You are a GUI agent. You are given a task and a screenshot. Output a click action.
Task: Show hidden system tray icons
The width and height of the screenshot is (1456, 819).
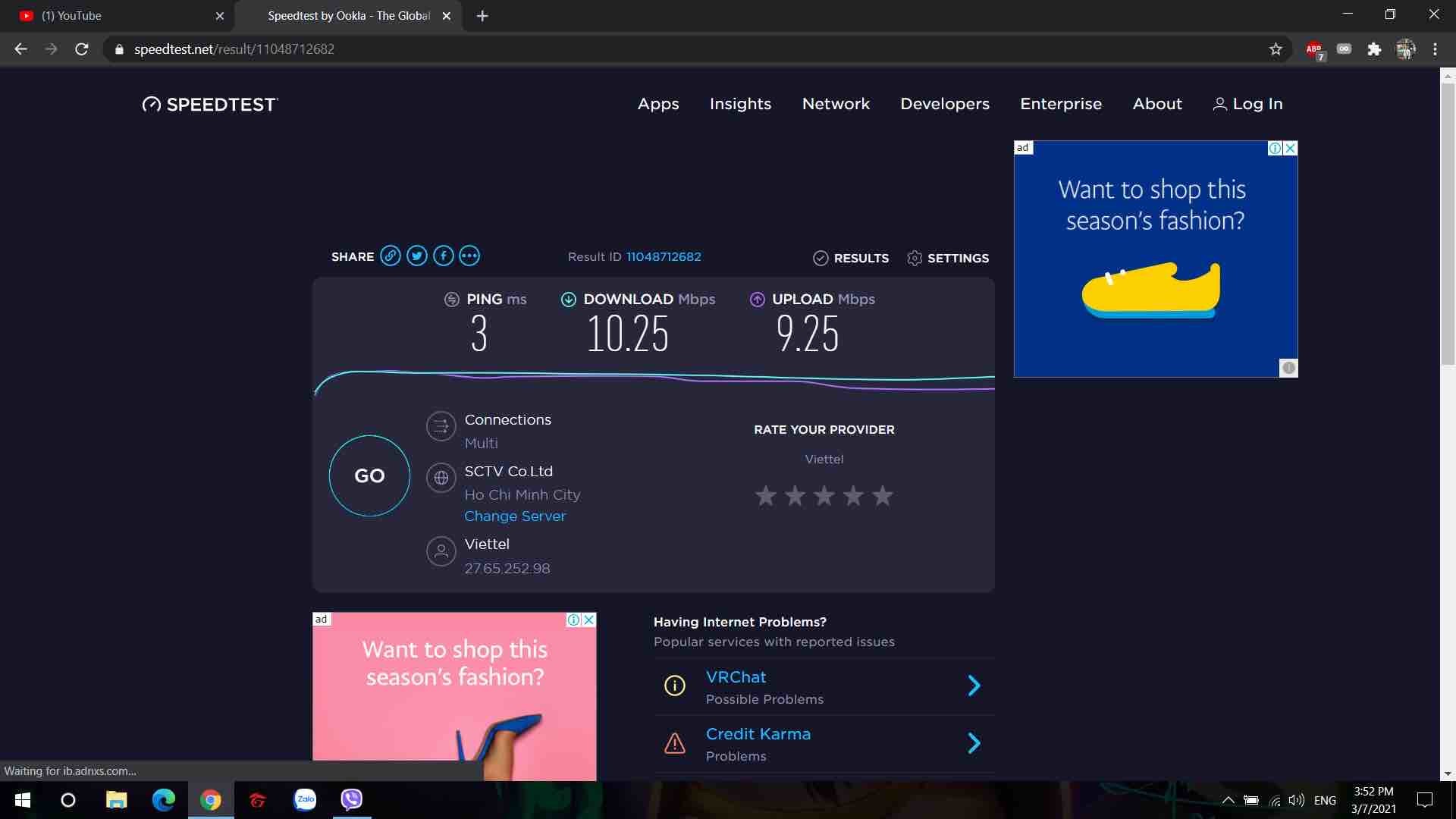click(x=1228, y=800)
